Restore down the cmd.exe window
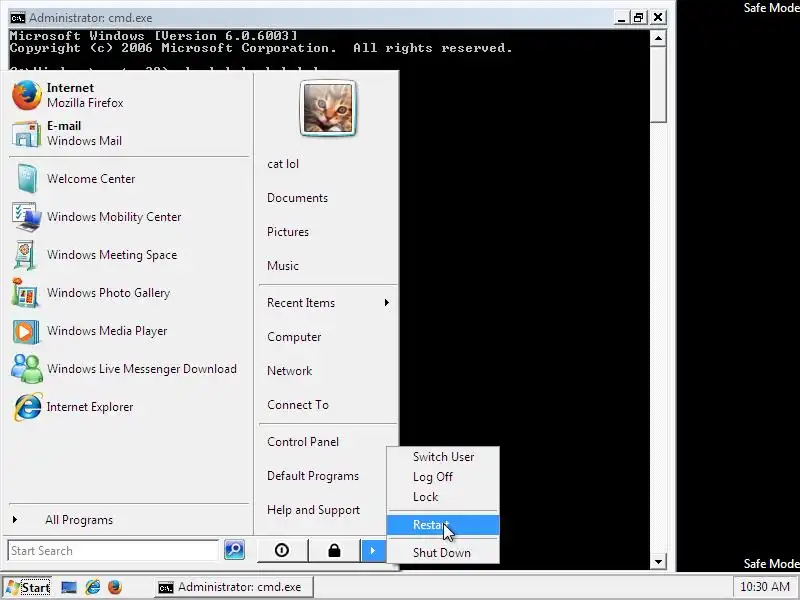Image resolution: width=800 pixels, height=600 pixels. coord(638,18)
